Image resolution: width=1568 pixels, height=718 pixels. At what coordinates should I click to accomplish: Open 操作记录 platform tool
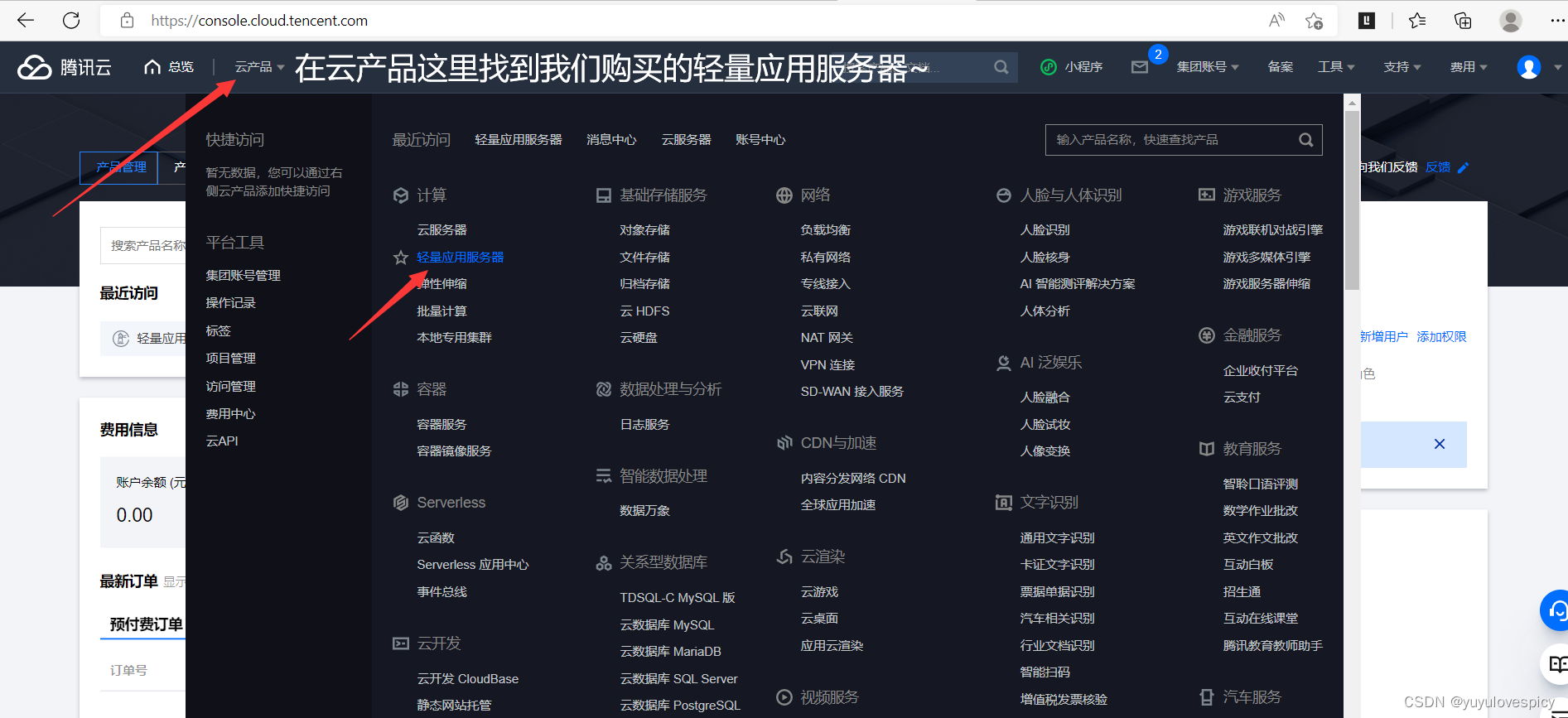[x=231, y=303]
